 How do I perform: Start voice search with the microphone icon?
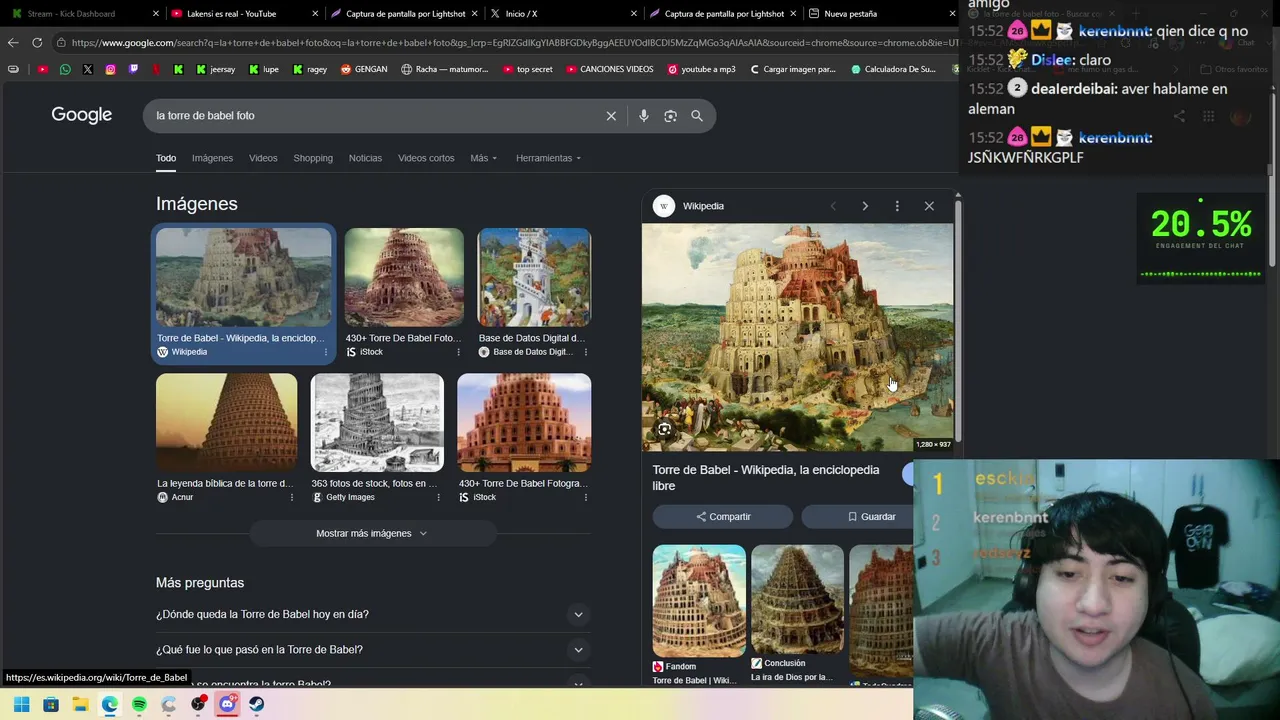coord(644,116)
